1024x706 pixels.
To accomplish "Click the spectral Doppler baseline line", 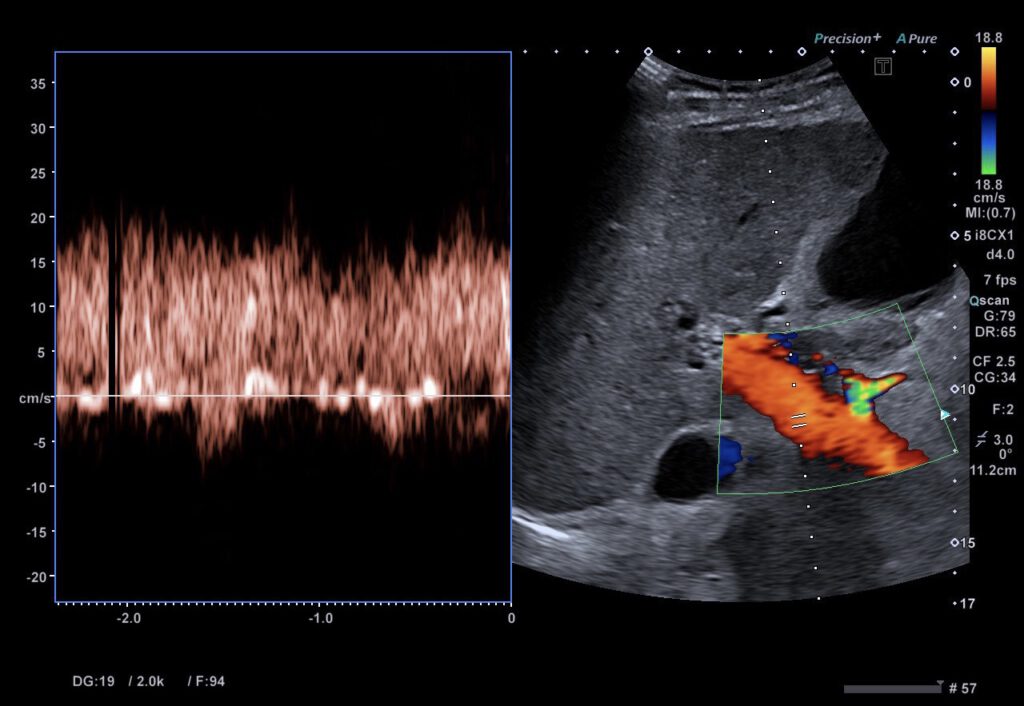I will click(283, 396).
